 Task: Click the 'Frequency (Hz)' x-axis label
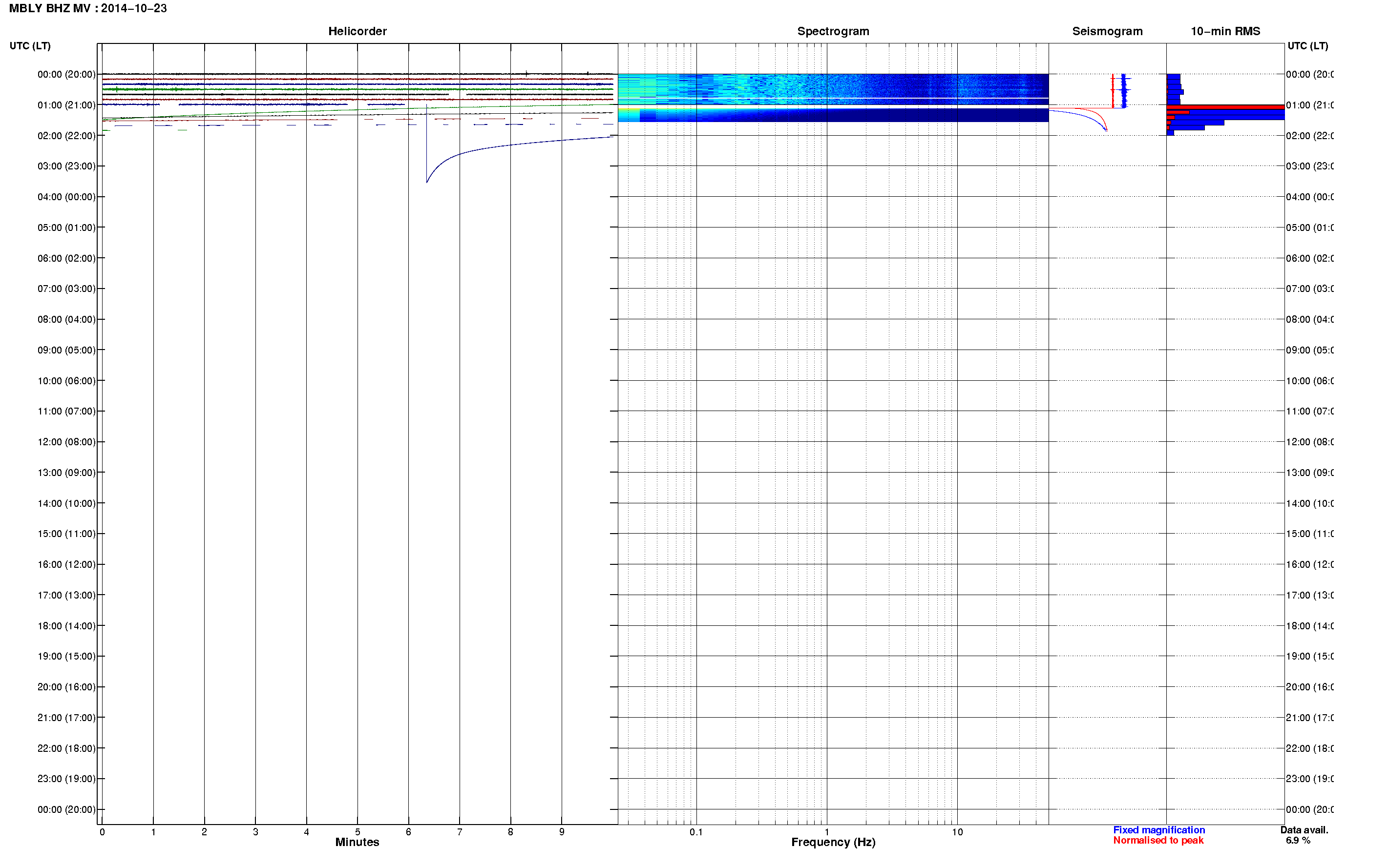pyautogui.click(x=833, y=843)
